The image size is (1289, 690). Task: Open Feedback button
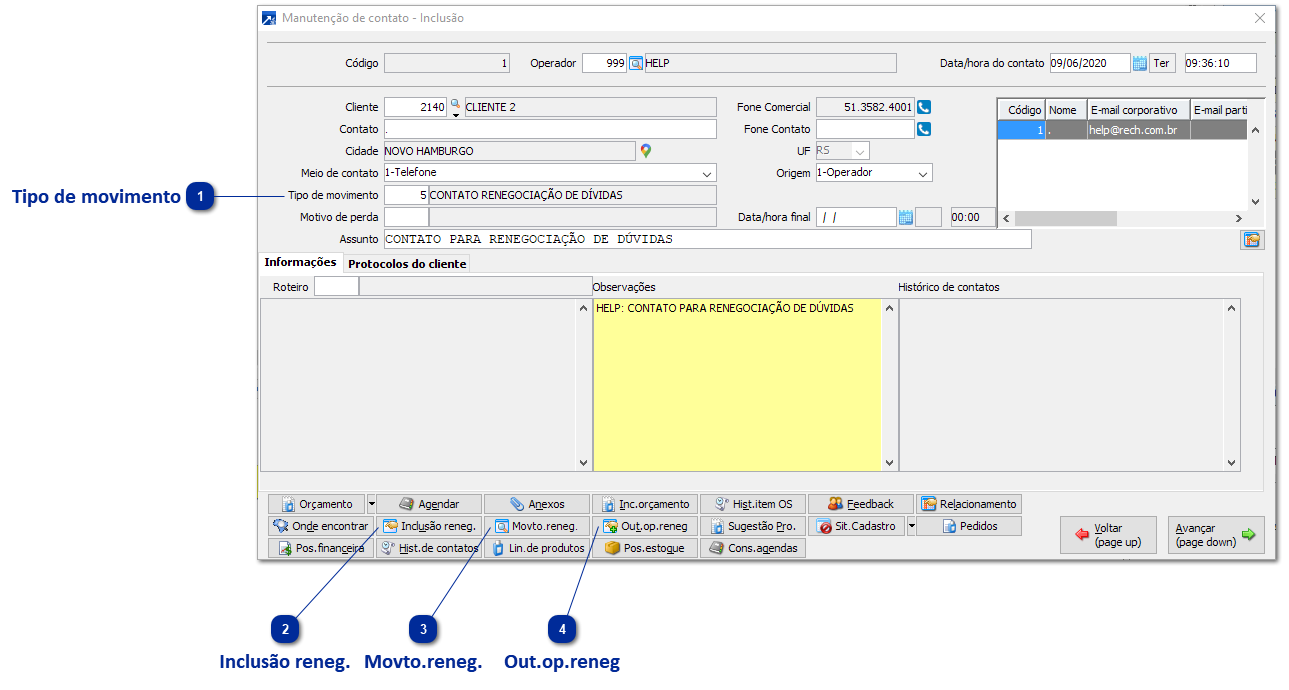861,504
